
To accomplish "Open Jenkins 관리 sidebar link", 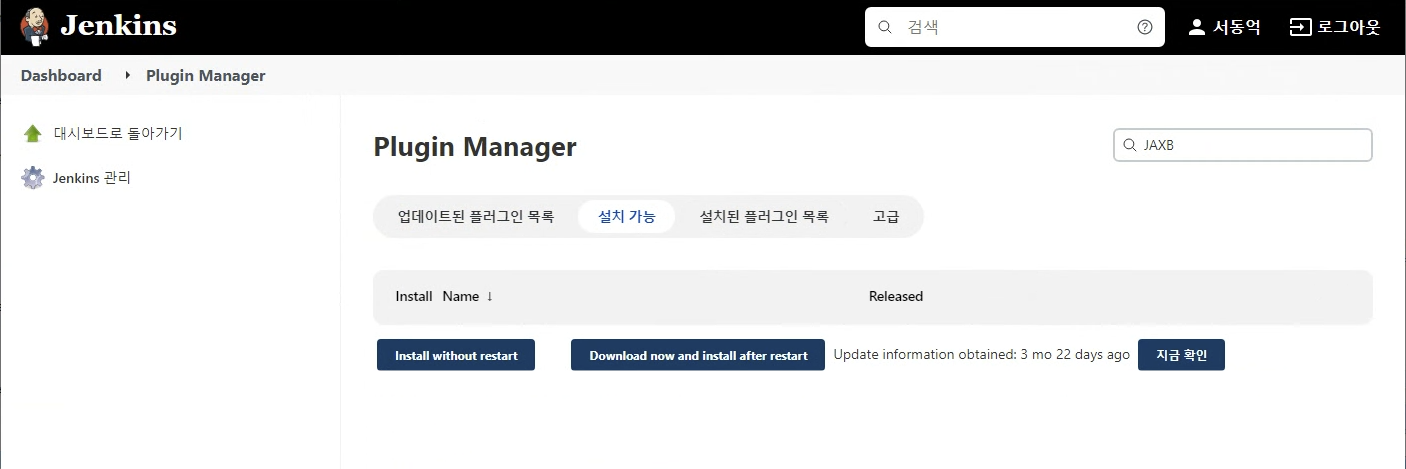I will [92, 178].
